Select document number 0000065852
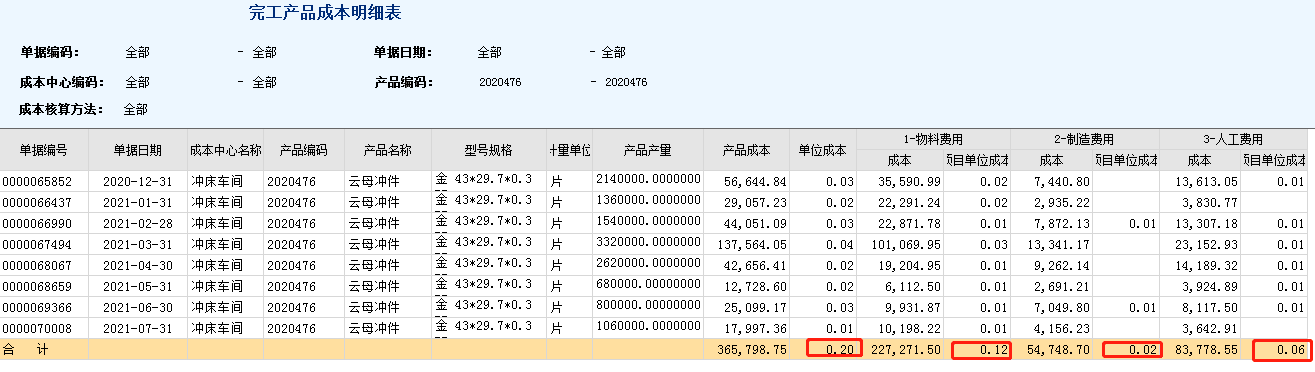1315x372 pixels. [37, 181]
